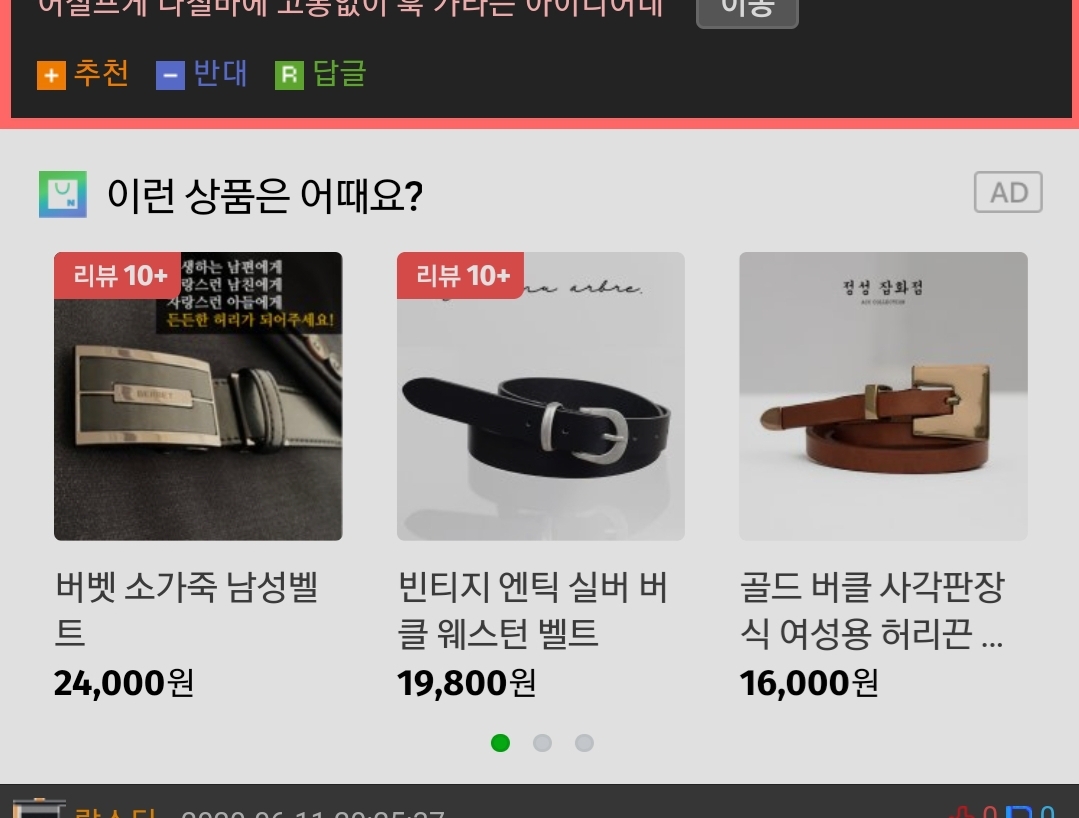Open the brown gold-buckle belt image
Screen dimensions: 1079x818
point(884,396)
